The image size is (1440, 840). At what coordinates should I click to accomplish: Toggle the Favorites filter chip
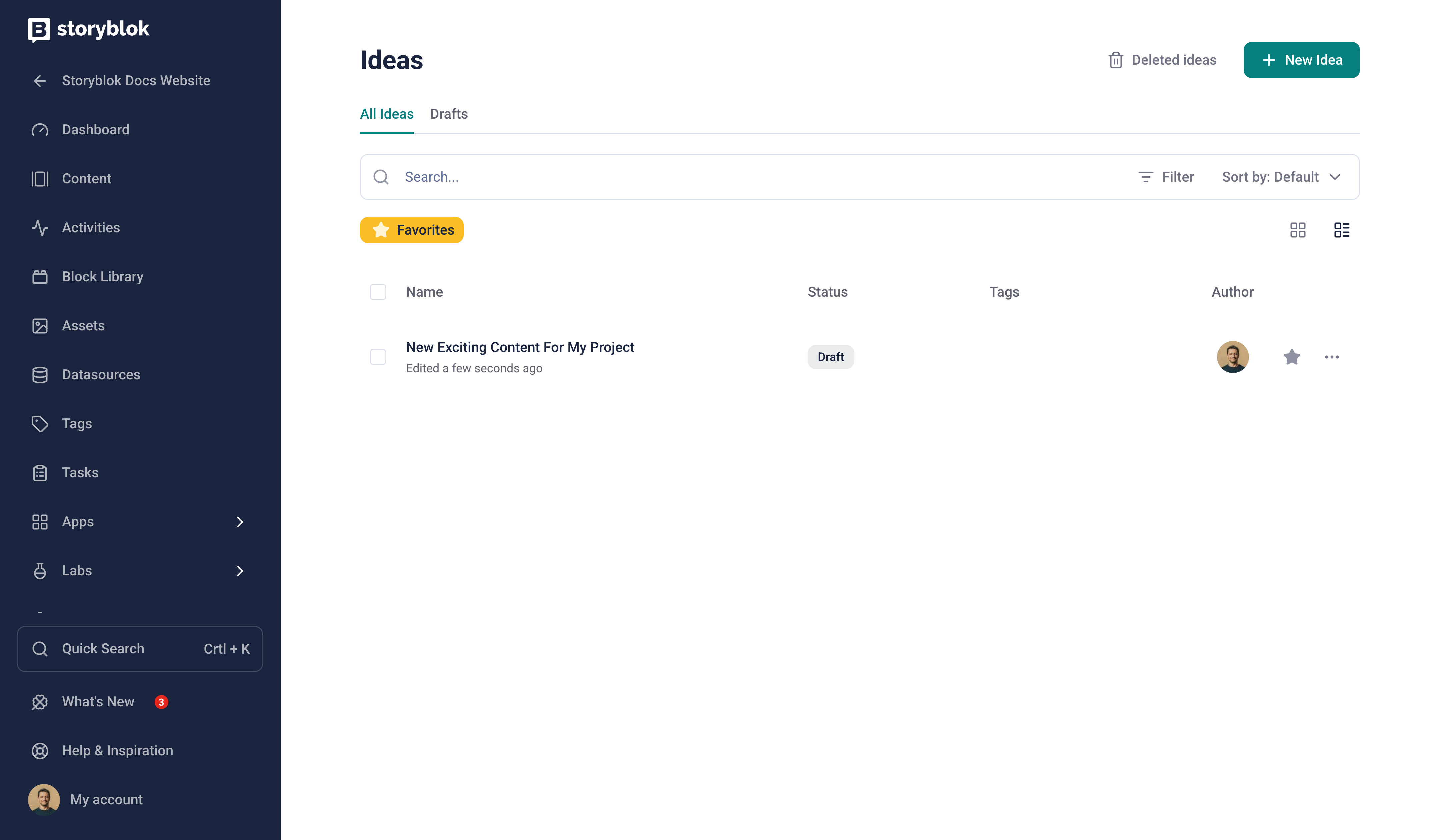pyautogui.click(x=411, y=230)
